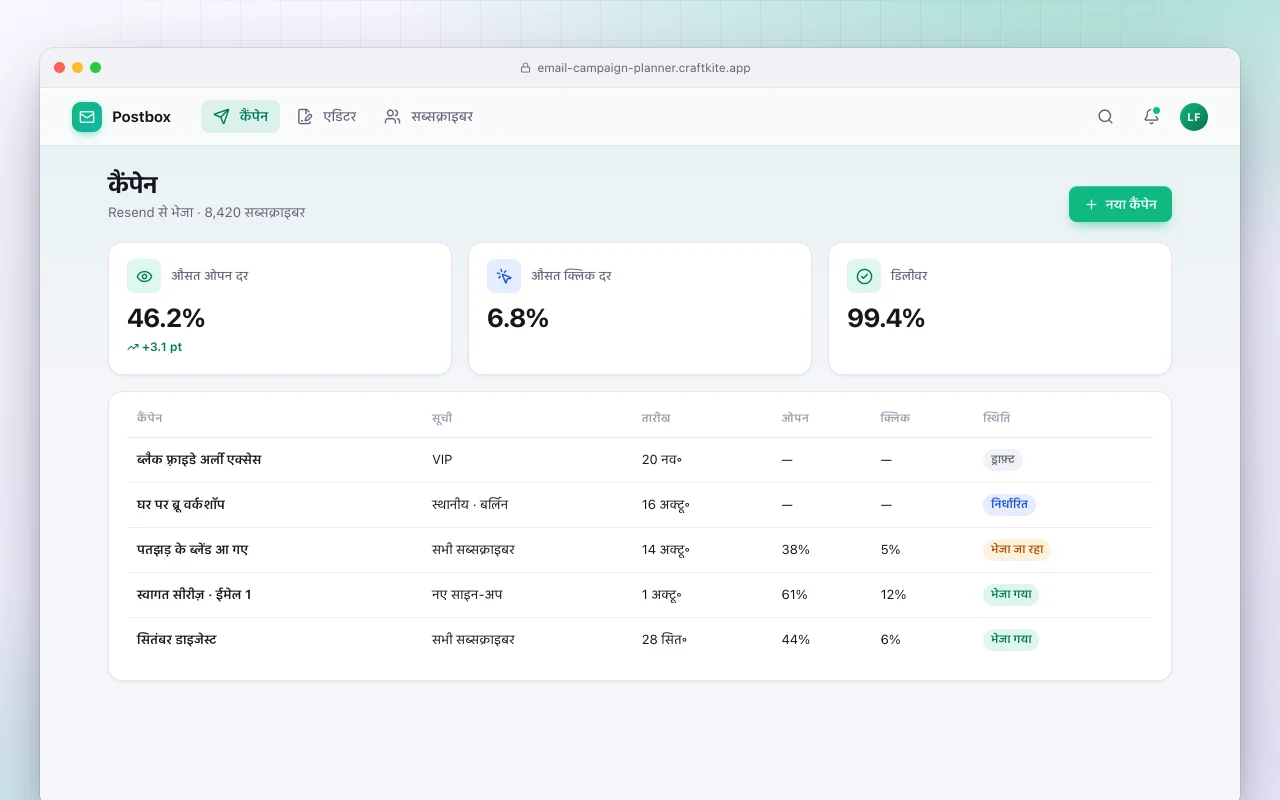Click the स्थानीय · बर्लिन list cell

coord(470,505)
